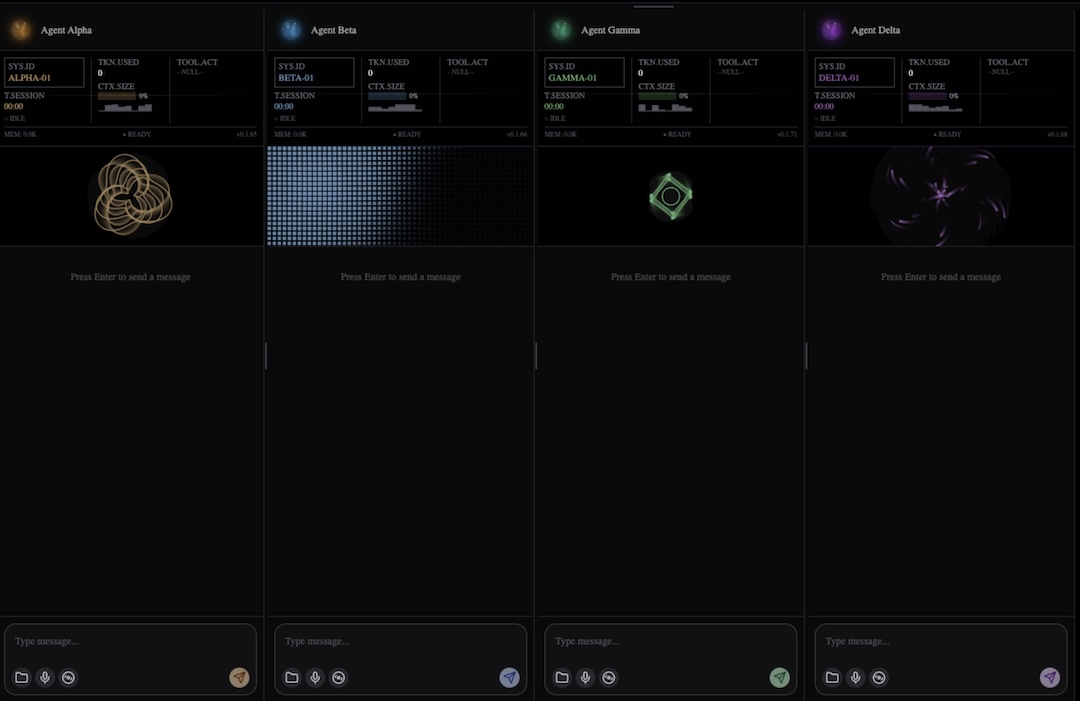Click 'Press Enter to send a message' in Agent Alpha
Viewport: 1080px width, 701px height.
pos(130,277)
